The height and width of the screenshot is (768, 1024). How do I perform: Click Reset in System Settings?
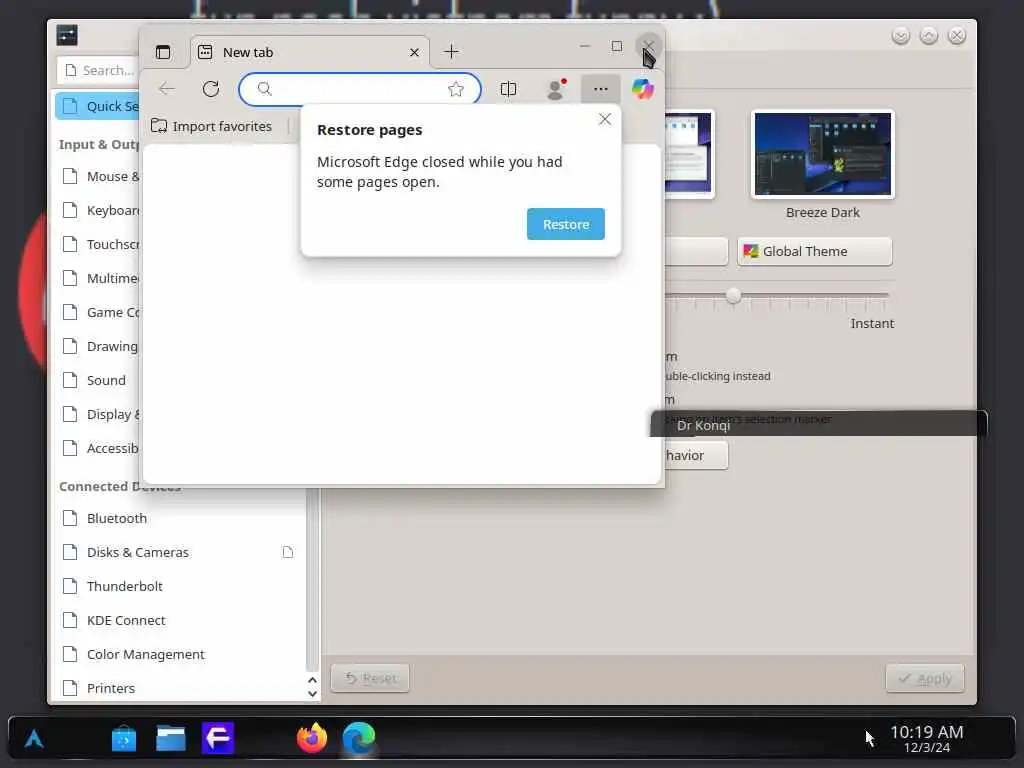click(370, 678)
